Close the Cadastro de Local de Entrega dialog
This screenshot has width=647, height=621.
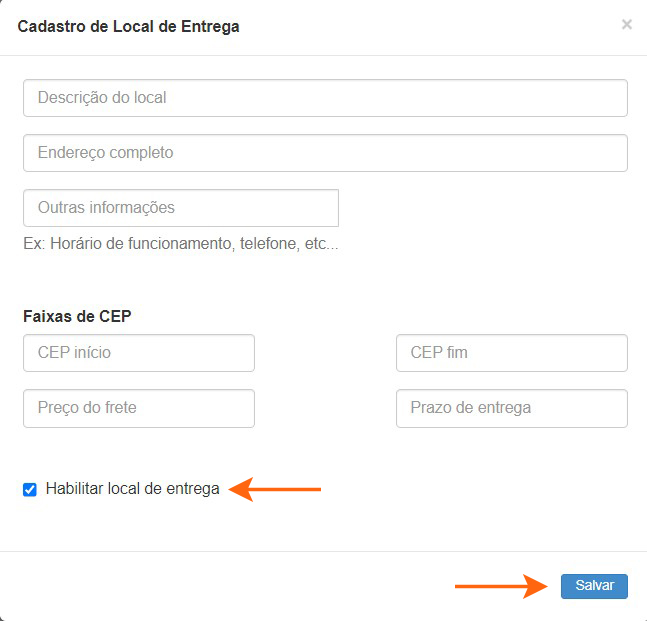tap(627, 25)
